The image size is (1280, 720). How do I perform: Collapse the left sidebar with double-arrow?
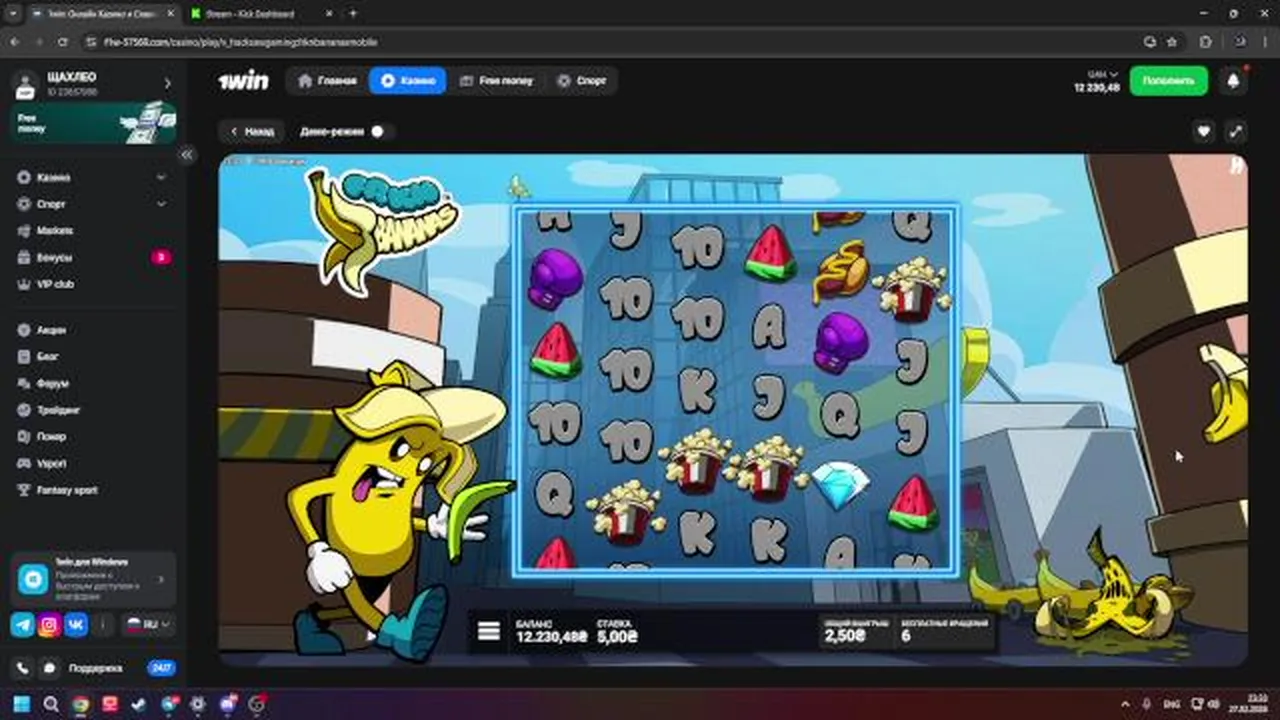[x=186, y=155]
